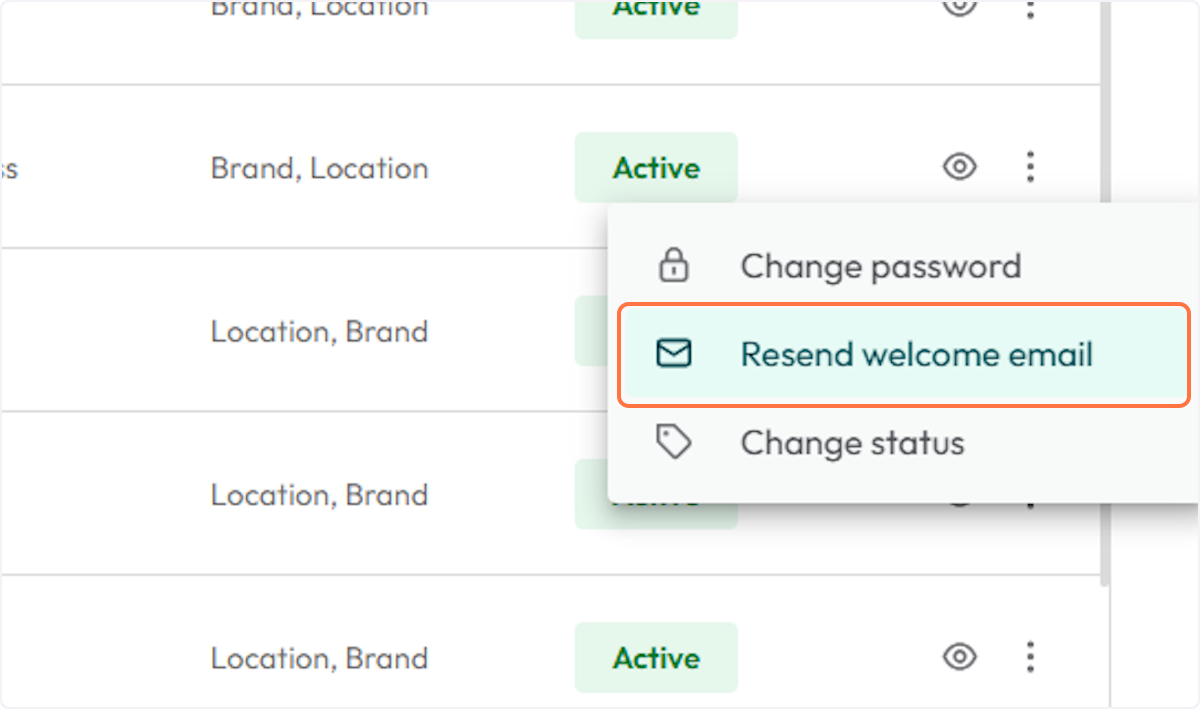Image resolution: width=1200 pixels, height=709 pixels.
Task: Click the lock icon beside Change password
Action: [674, 266]
